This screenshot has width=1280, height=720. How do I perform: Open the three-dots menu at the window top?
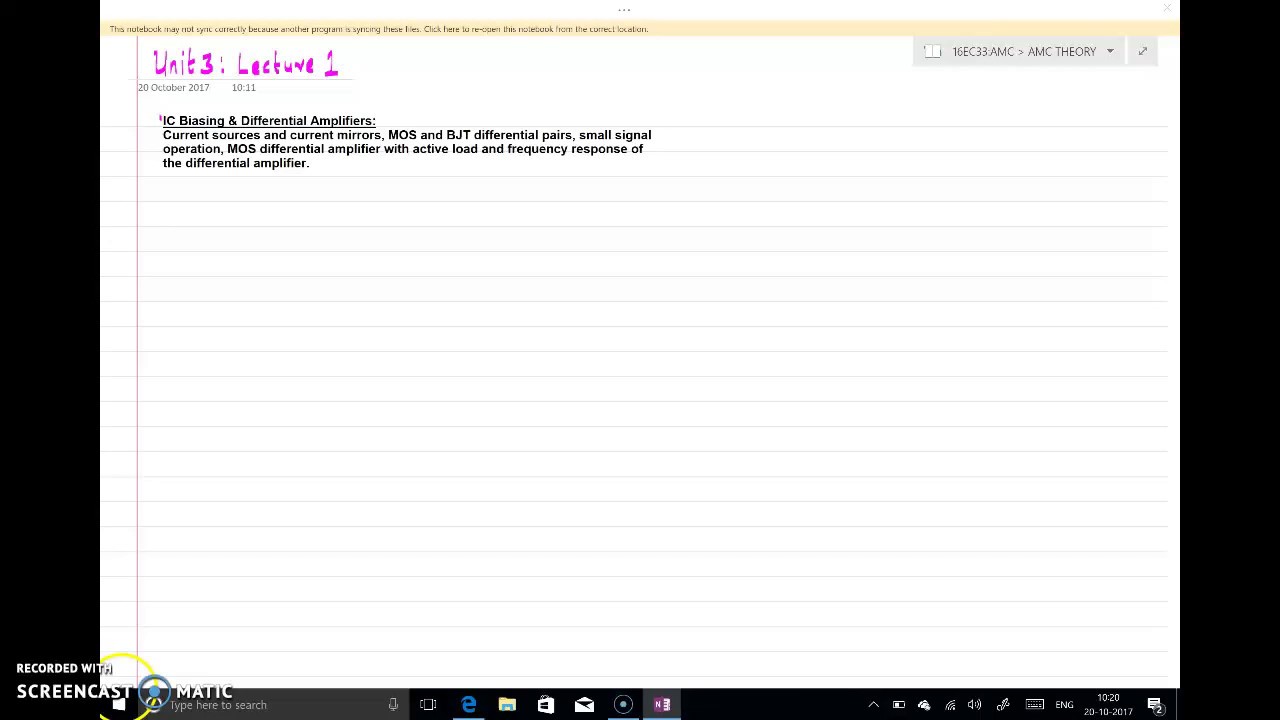[x=624, y=10]
